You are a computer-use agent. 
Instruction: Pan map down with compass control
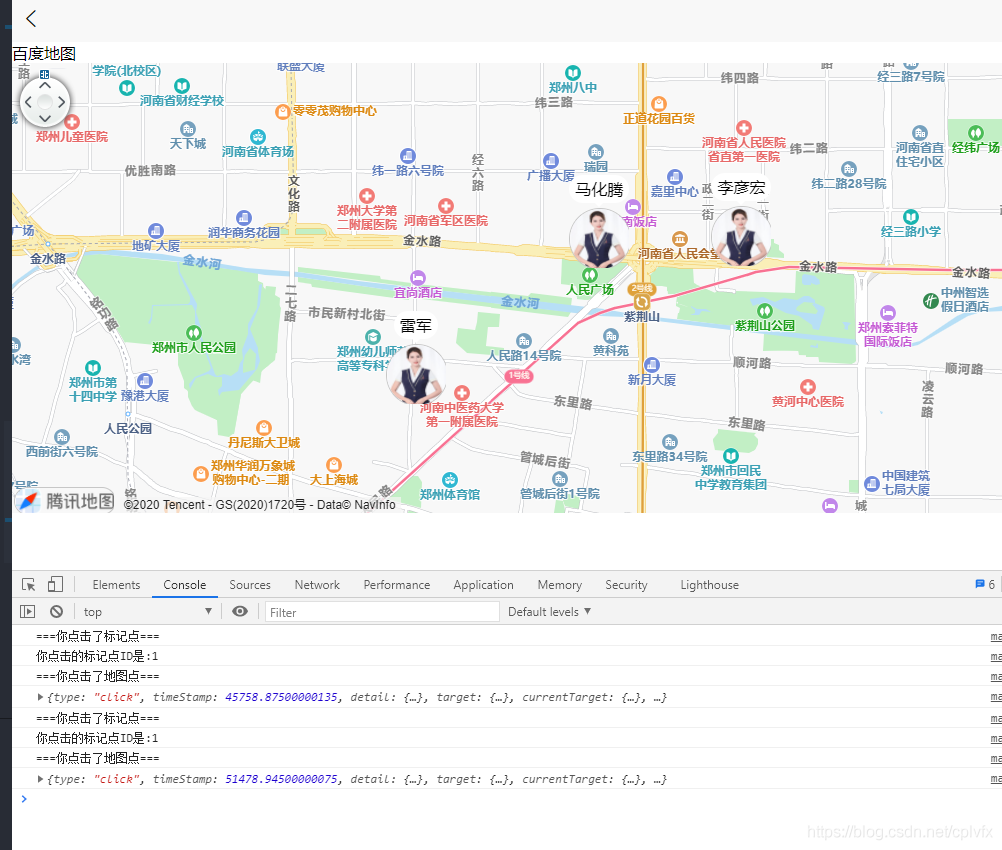pos(45,118)
